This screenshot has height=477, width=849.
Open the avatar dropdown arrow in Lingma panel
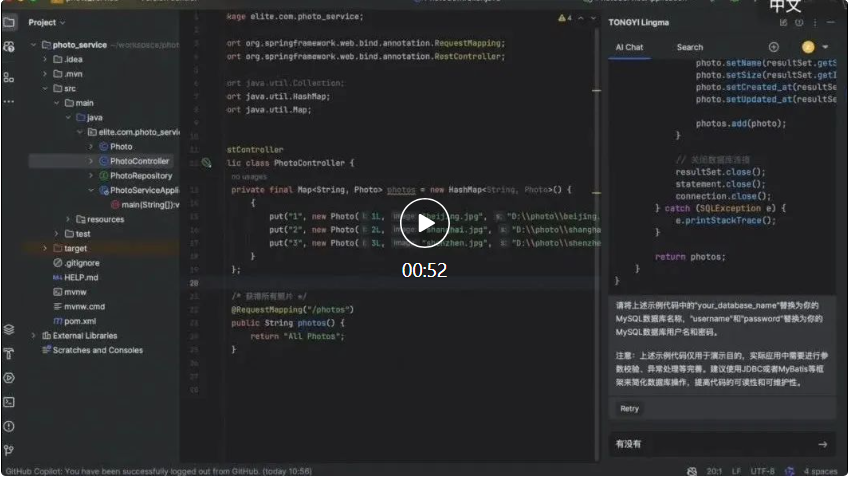[x=825, y=47]
